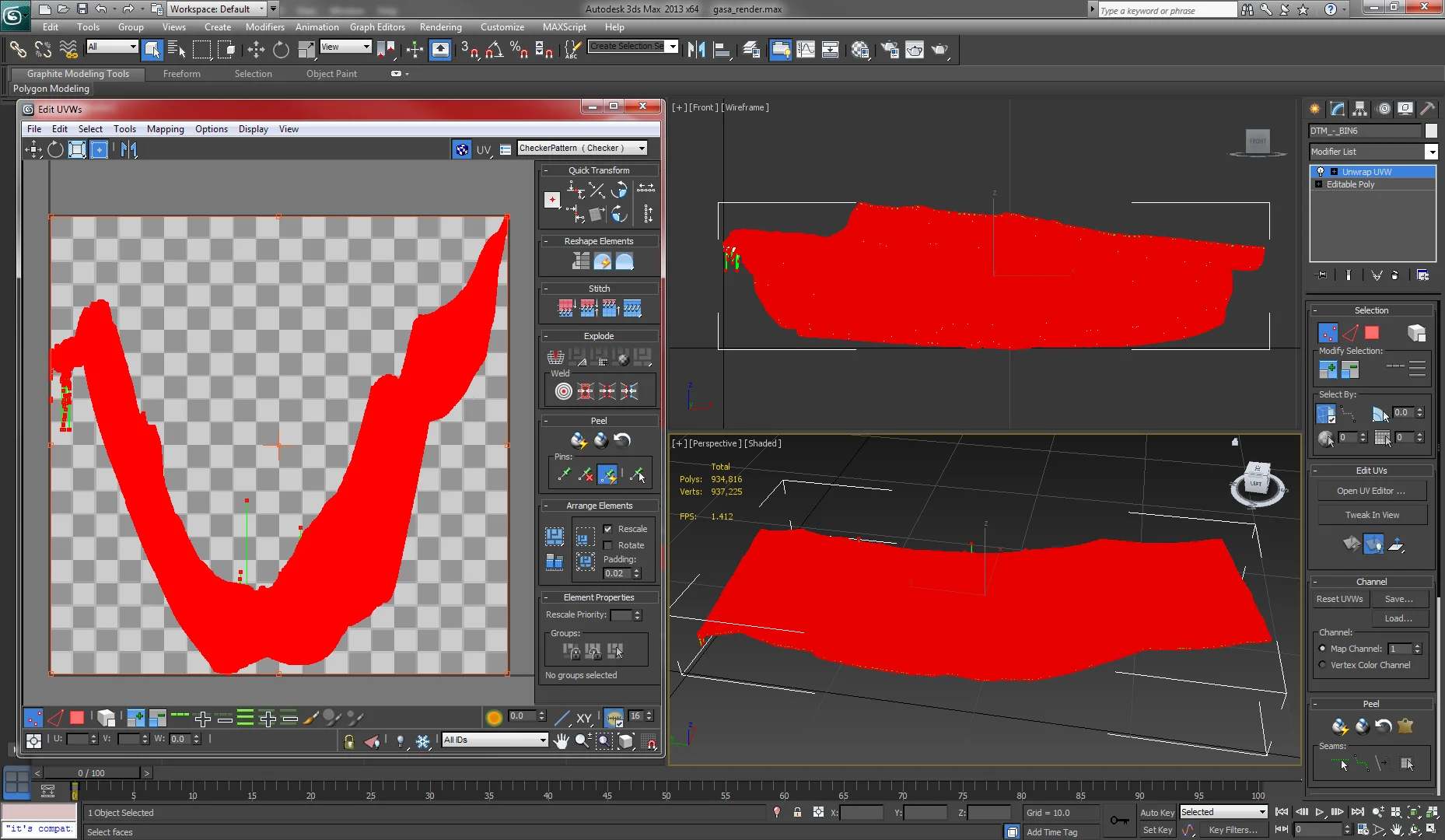Open the View reference coordinate dropdown
The width and height of the screenshot is (1445, 840).
click(x=346, y=47)
